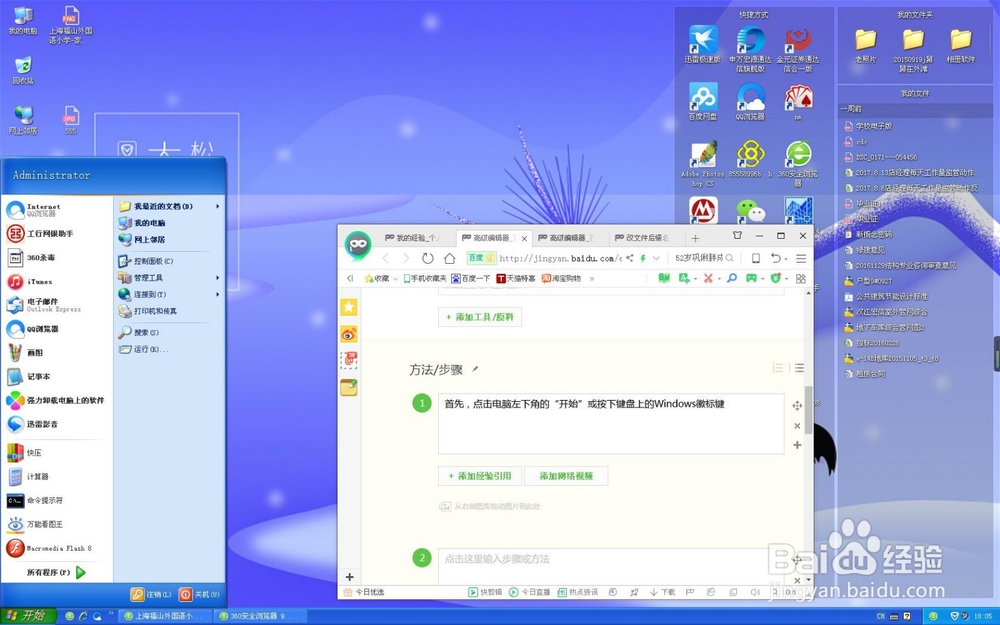Open address bar dropdown chevron
The height and width of the screenshot is (625, 1000).
(x=656, y=258)
